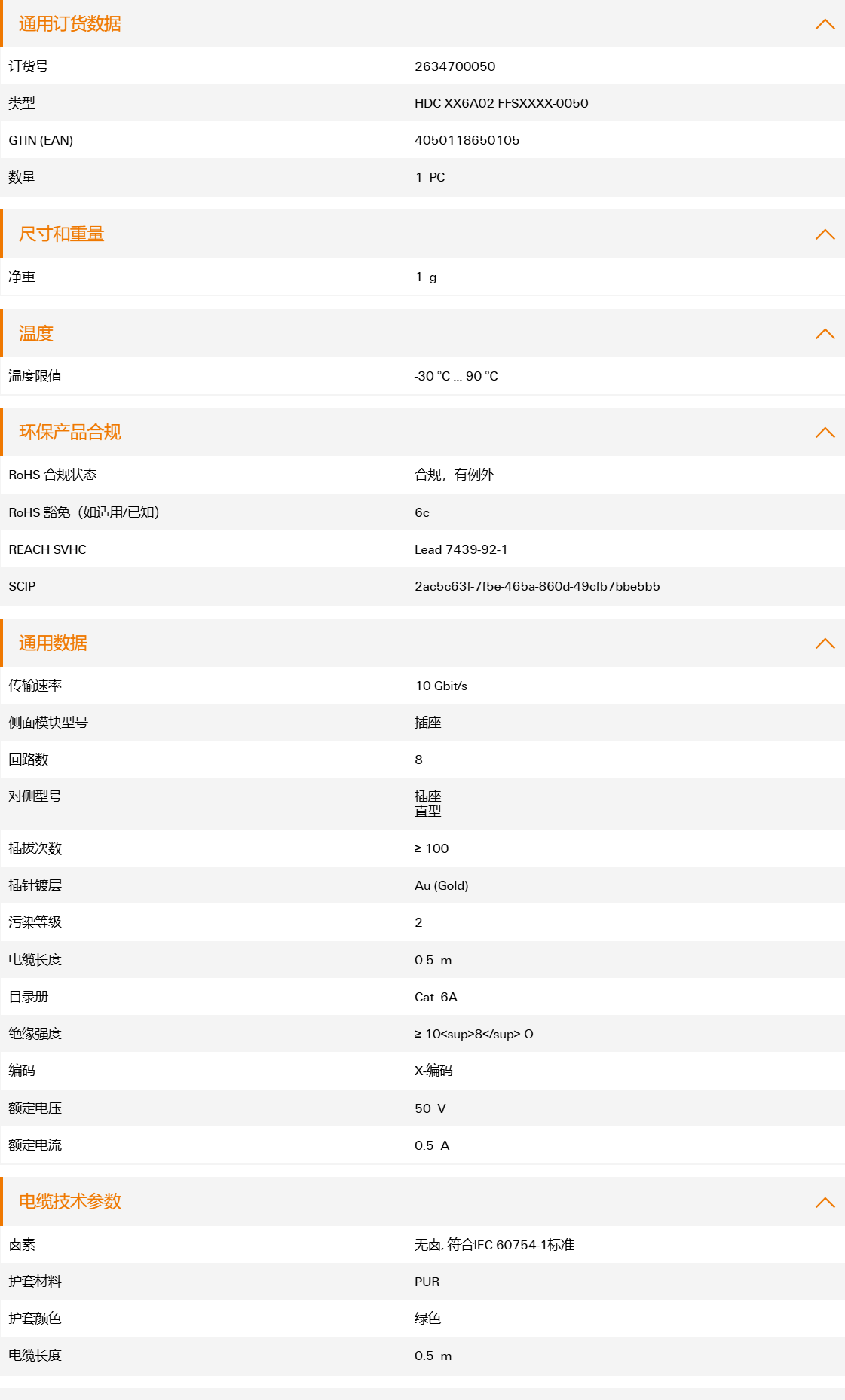Click quantity value 1 PC
Screen dimensions: 845x1400
[430, 177]
